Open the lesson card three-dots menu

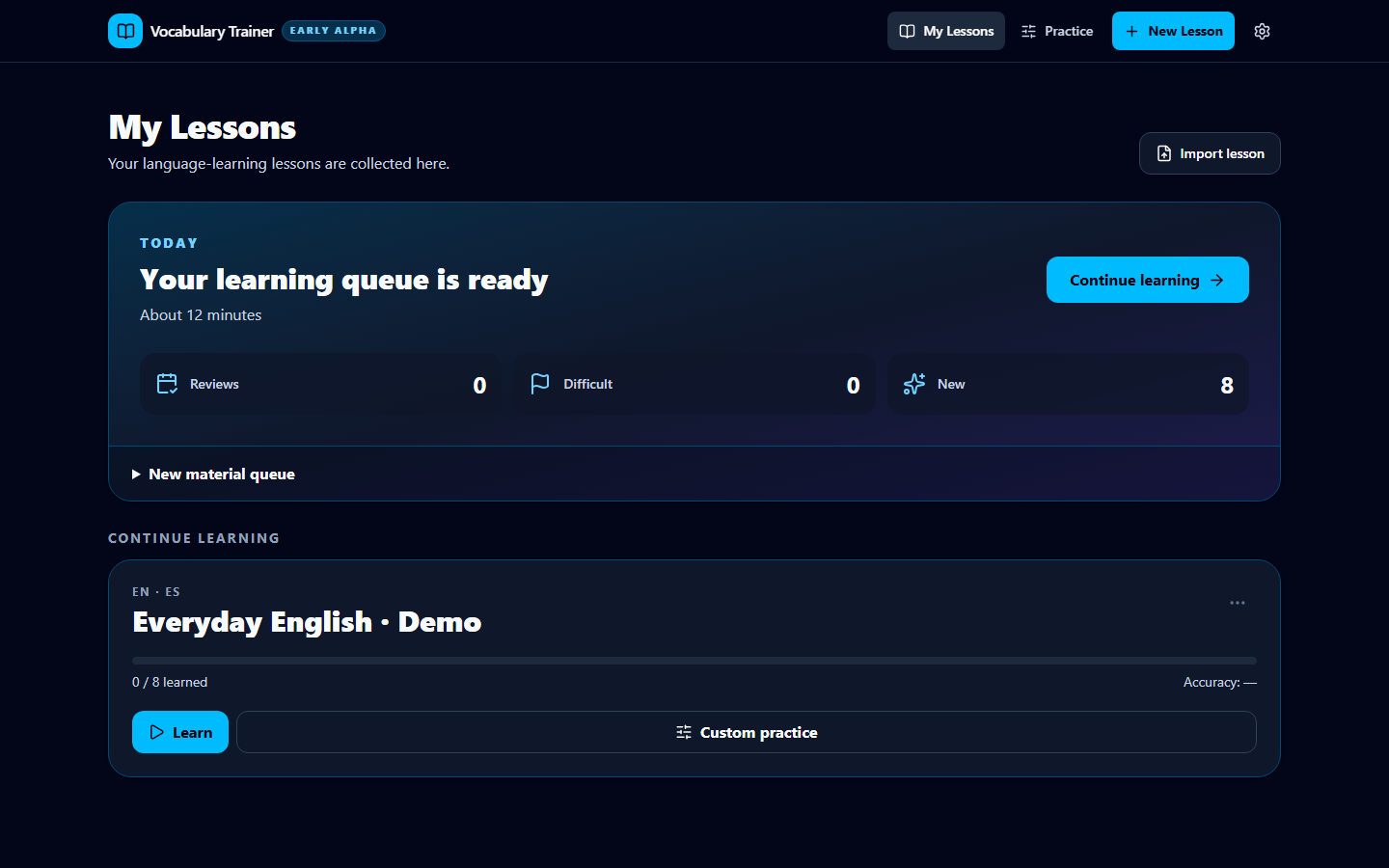point(1238,603)
